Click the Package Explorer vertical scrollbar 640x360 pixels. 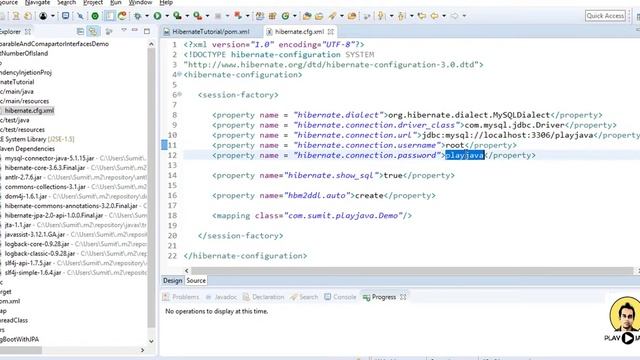point(151,188)
